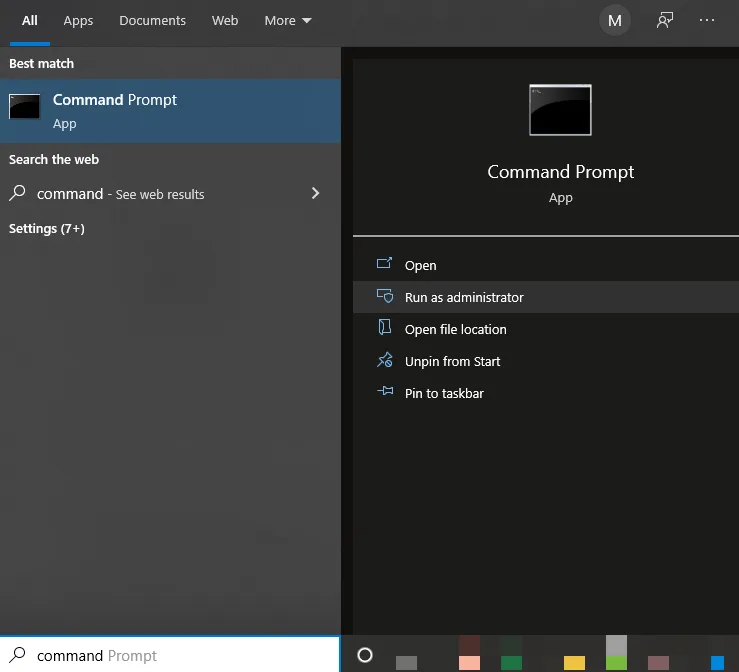
Task: Click the Command Prompt title in preview
Action: (x=560, y=172)
